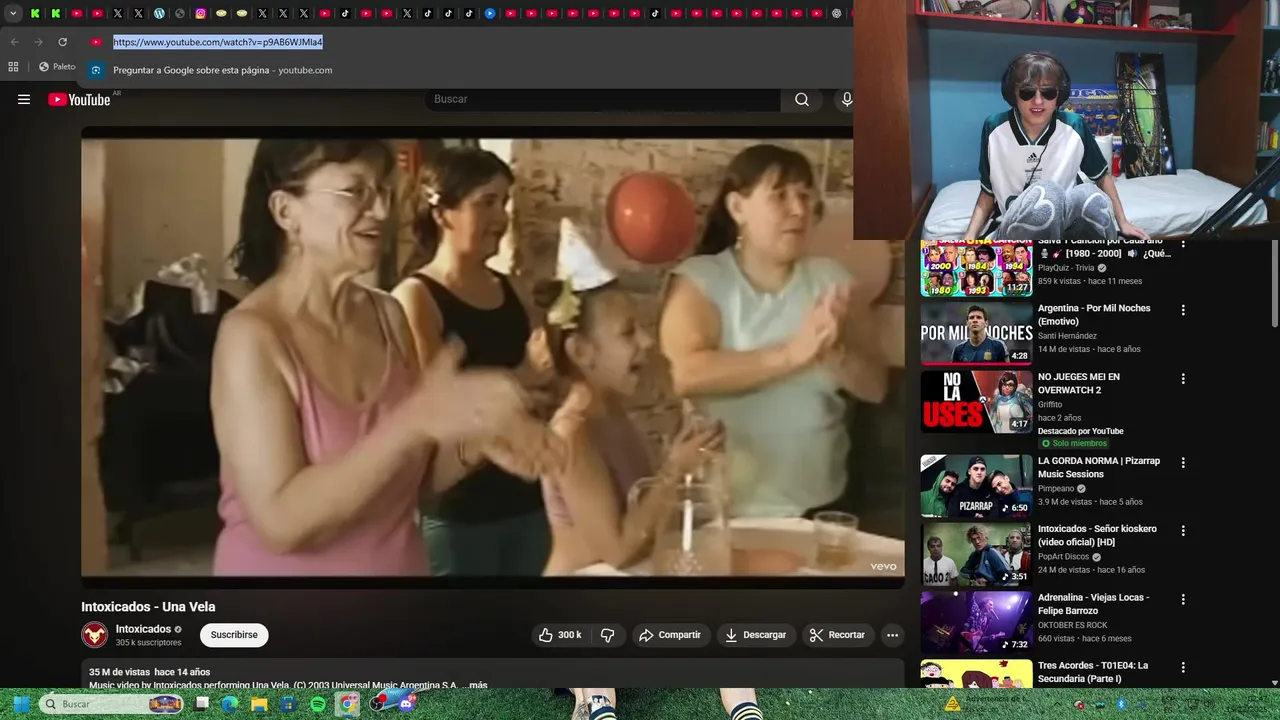Open LA GORDA NORMA Pizarrap thumbnail

[x=976, y=485]
